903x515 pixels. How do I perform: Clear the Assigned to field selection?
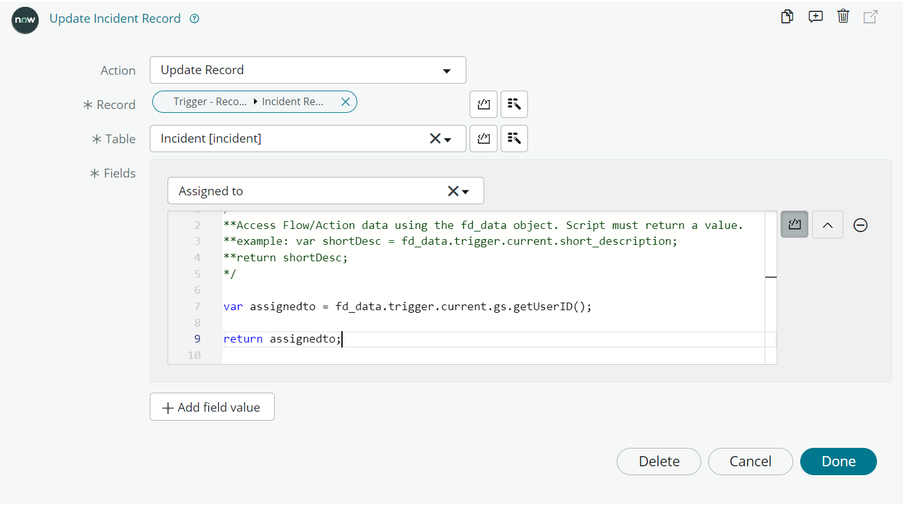click(x=453, y=191)
